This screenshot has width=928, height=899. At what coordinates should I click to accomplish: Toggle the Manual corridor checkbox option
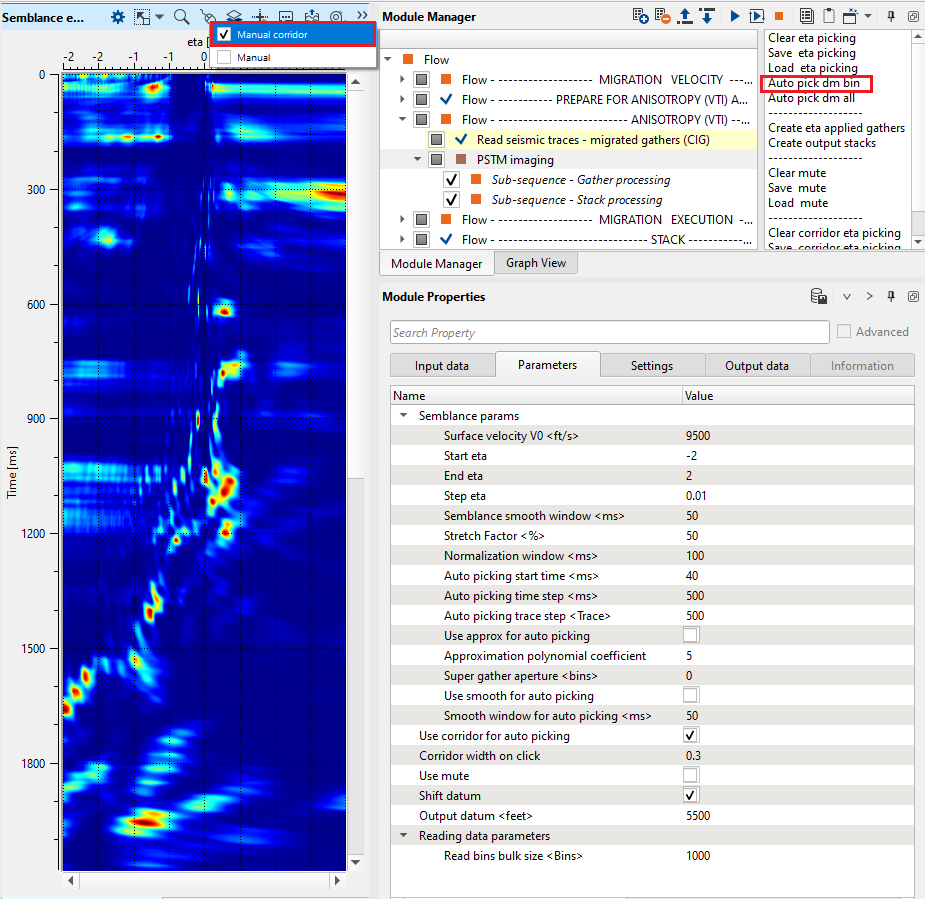click(x=225, y=34)
